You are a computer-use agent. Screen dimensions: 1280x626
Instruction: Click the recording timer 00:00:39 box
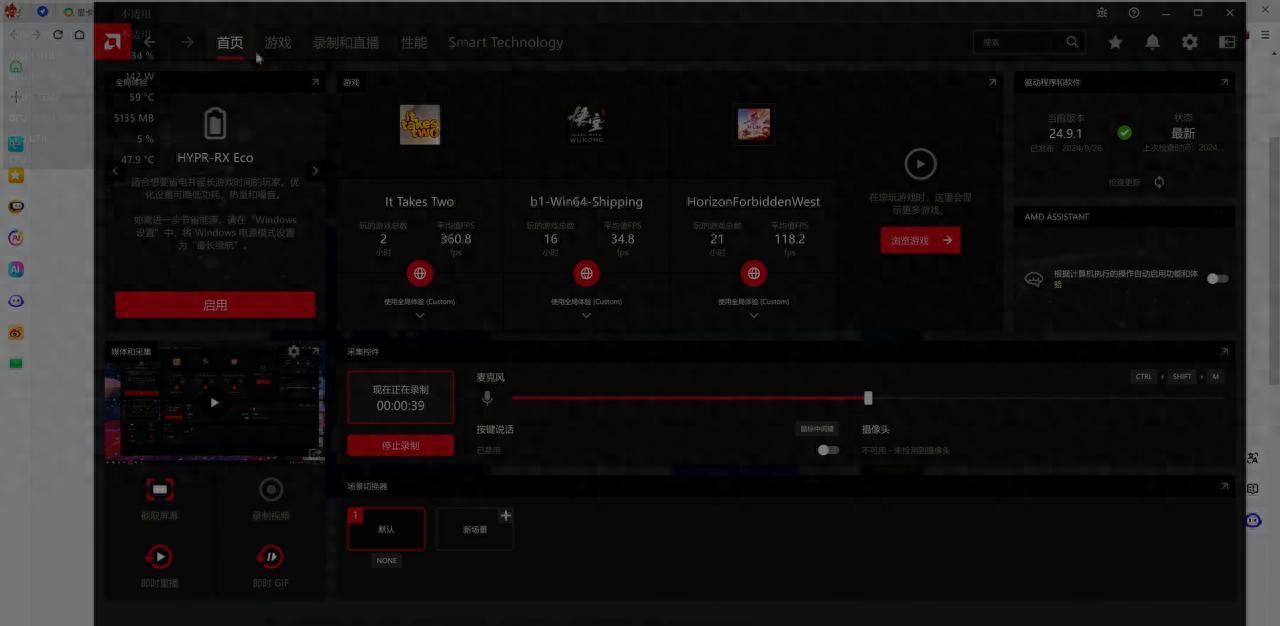pyautogui.click(x=401, y=397)
